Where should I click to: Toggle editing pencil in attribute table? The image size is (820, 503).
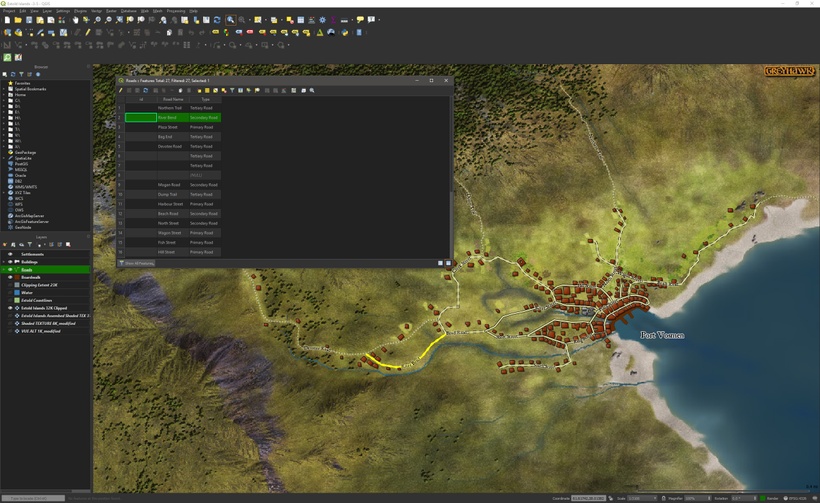click(x=121, y=90)
